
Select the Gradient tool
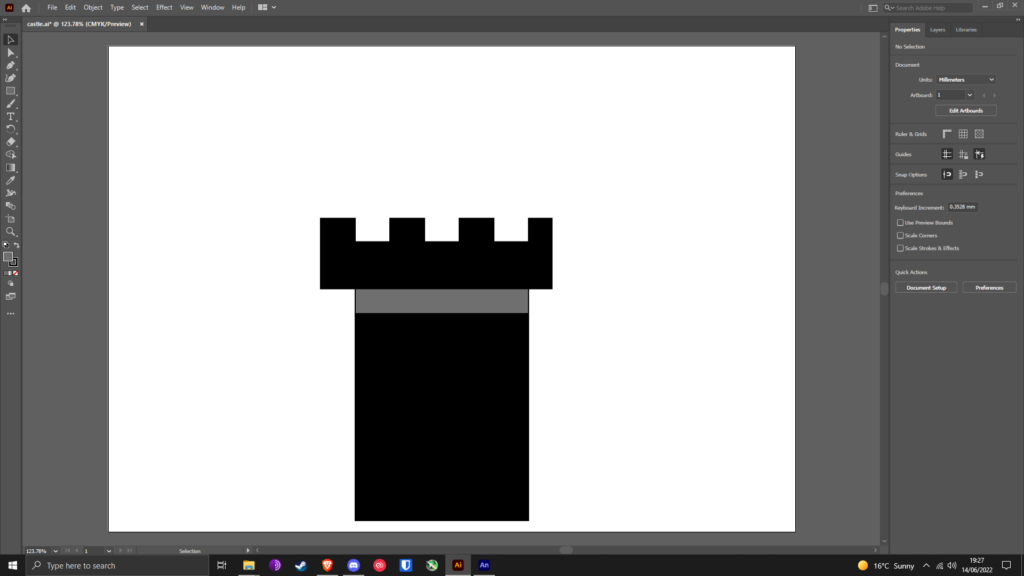click(10, 168)
